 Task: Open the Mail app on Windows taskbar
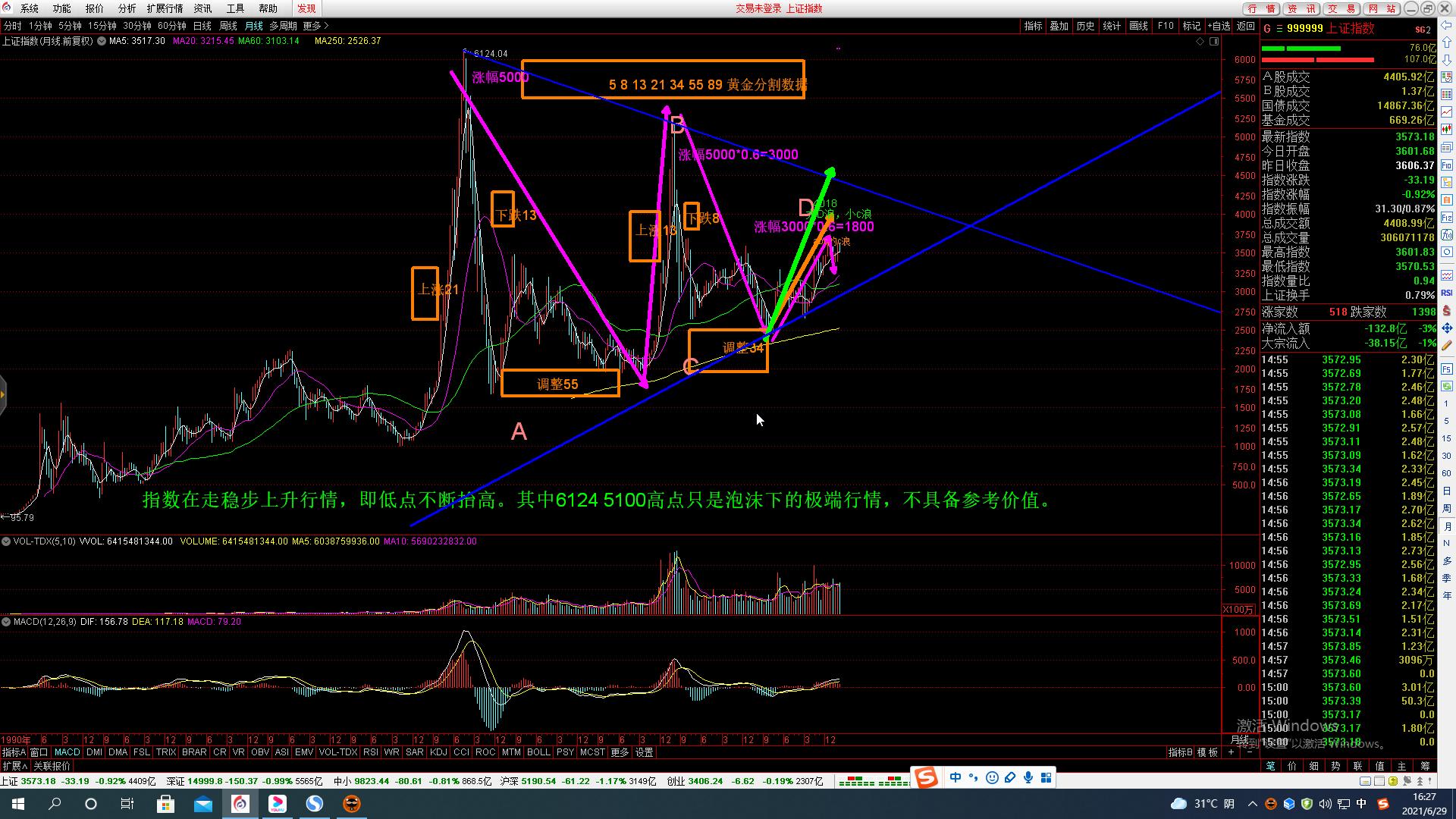(202, 804)
